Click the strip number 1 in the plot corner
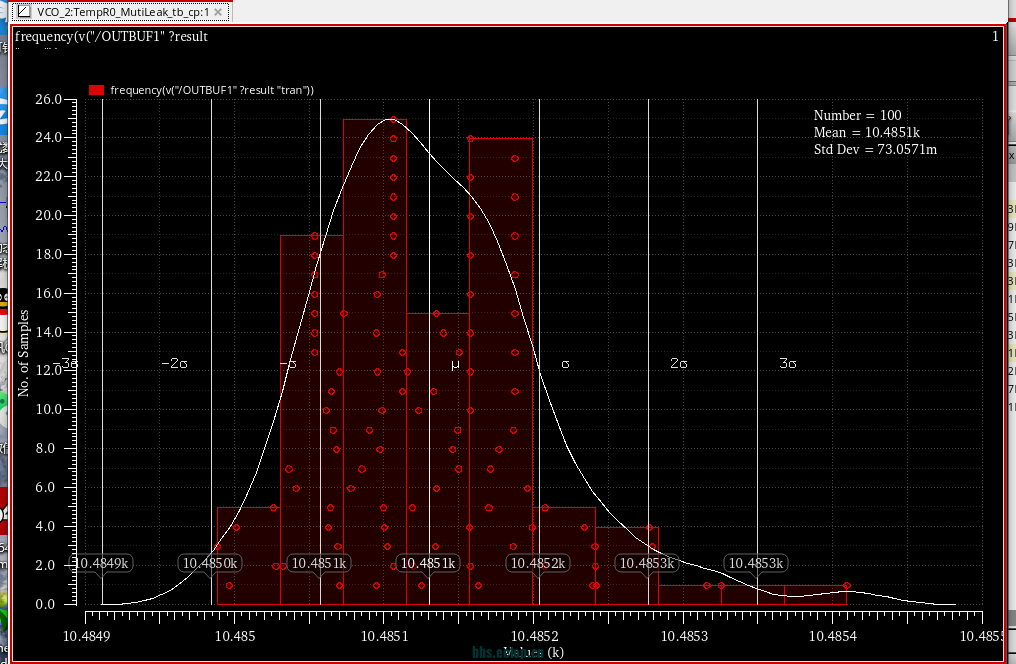Viewport: 1016px width, 664px height. click(995, 36)
